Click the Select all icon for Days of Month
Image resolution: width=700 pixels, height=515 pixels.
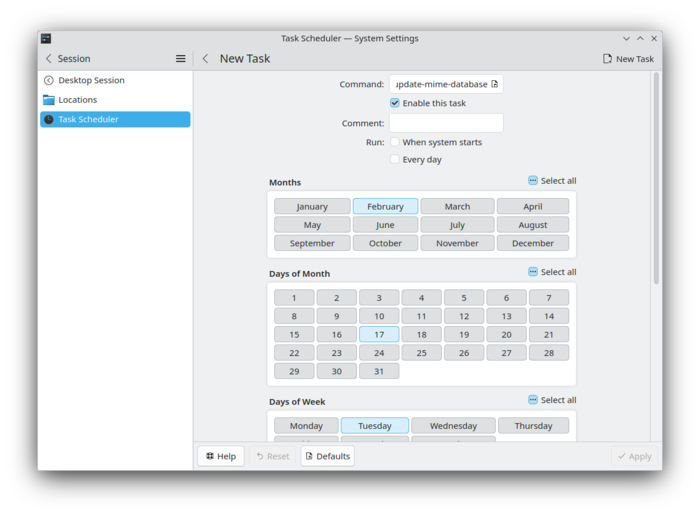[533, 271]
